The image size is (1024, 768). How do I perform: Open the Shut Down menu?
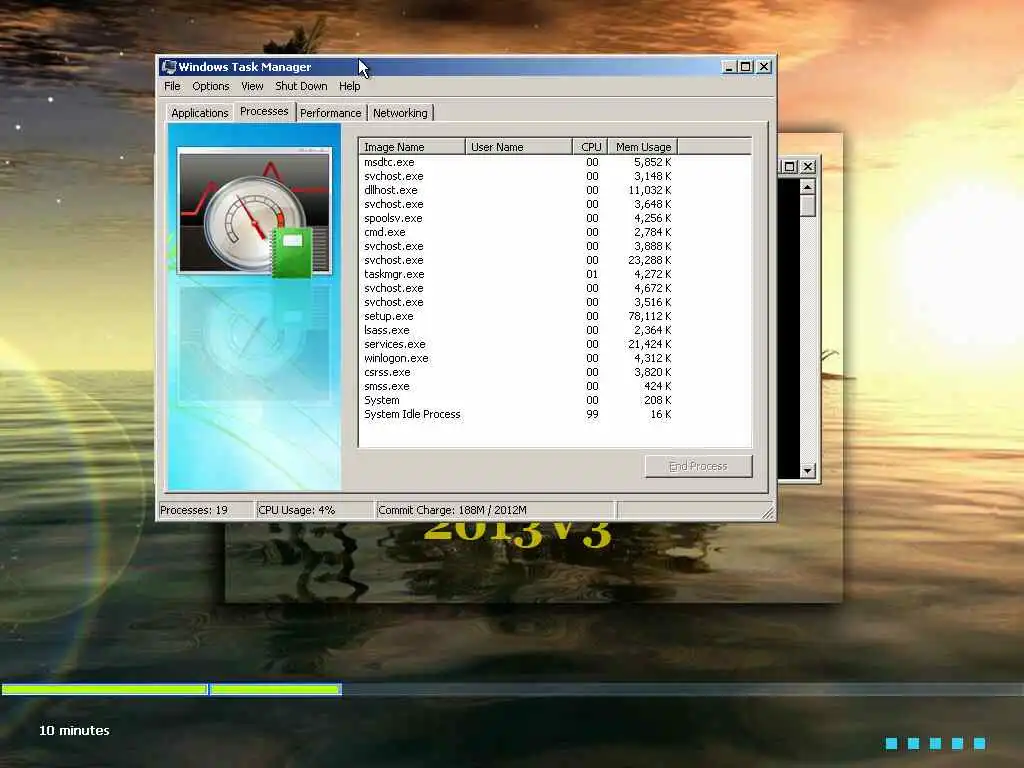301,86
